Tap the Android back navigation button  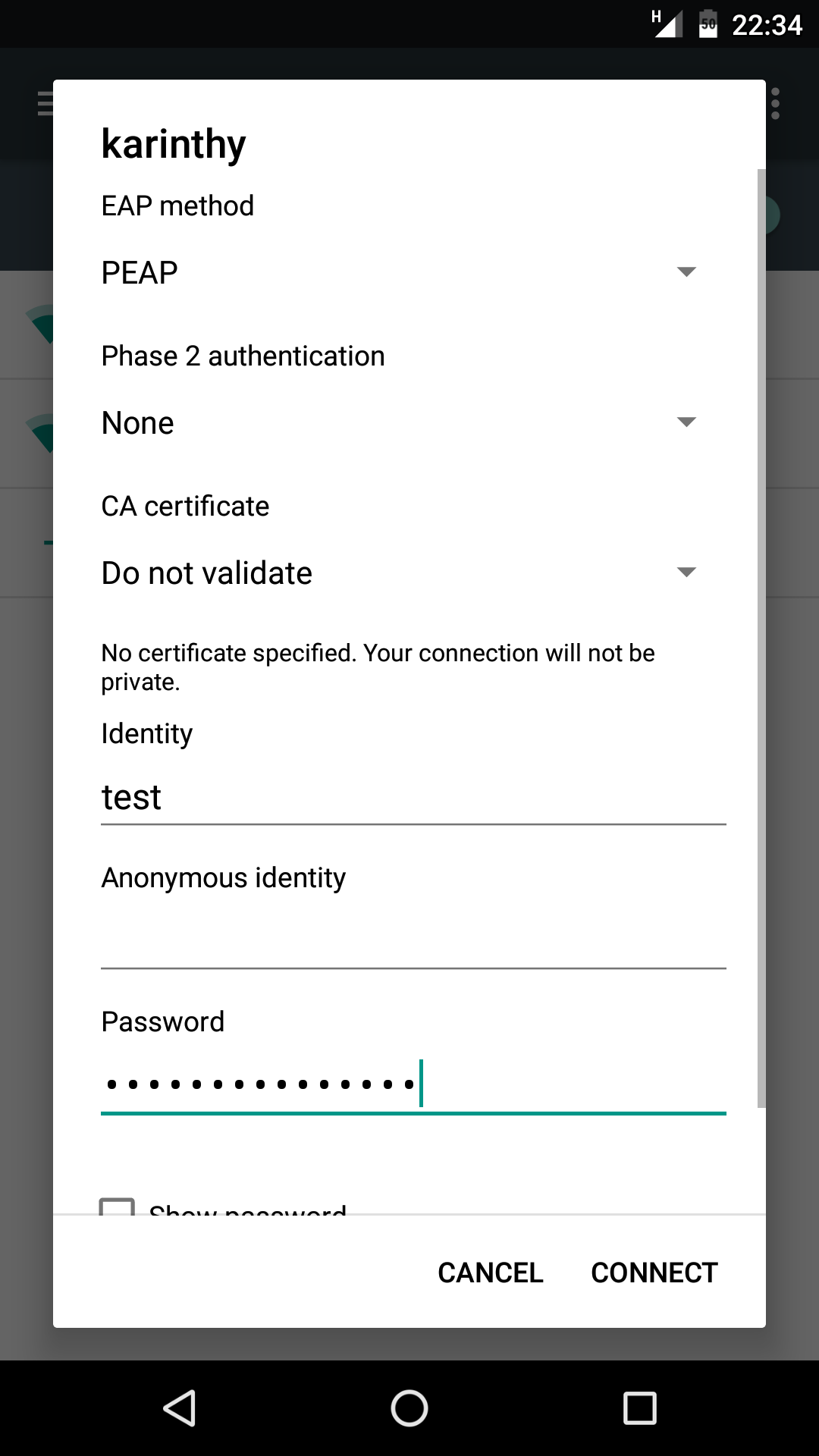pos(180,1408)
